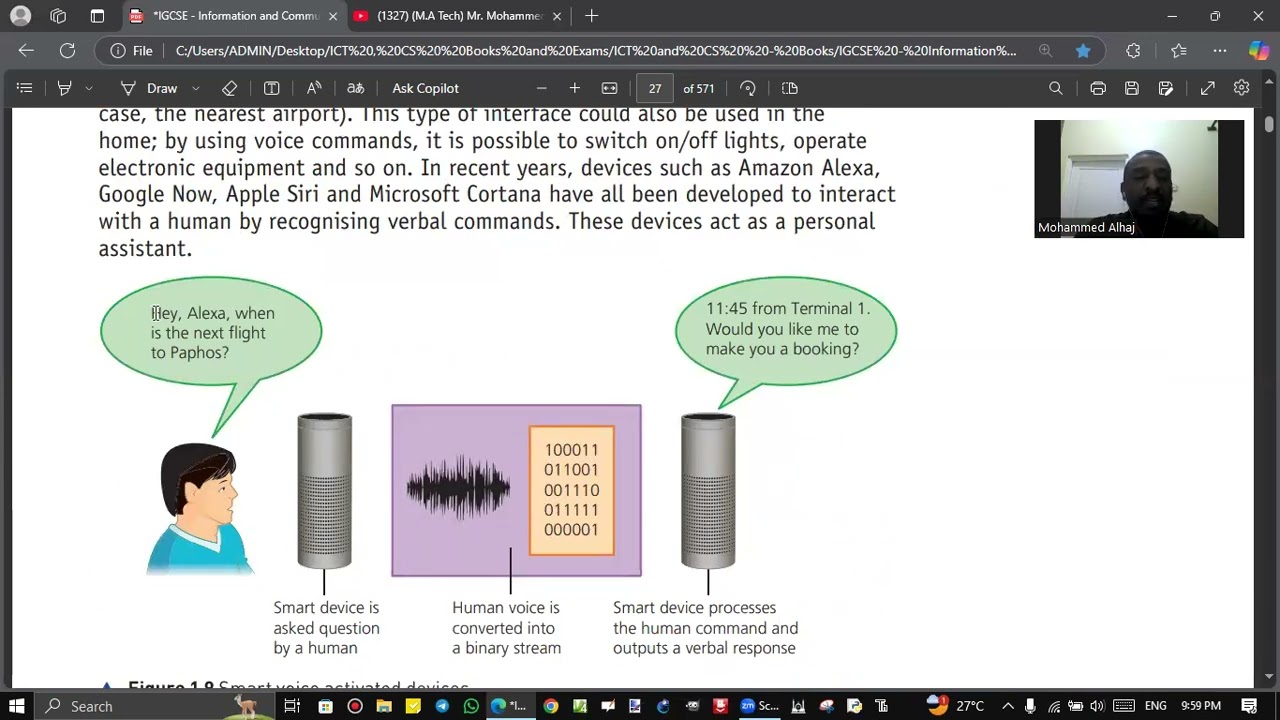Open WhatsApp from the taskbar

pos(471,706)
